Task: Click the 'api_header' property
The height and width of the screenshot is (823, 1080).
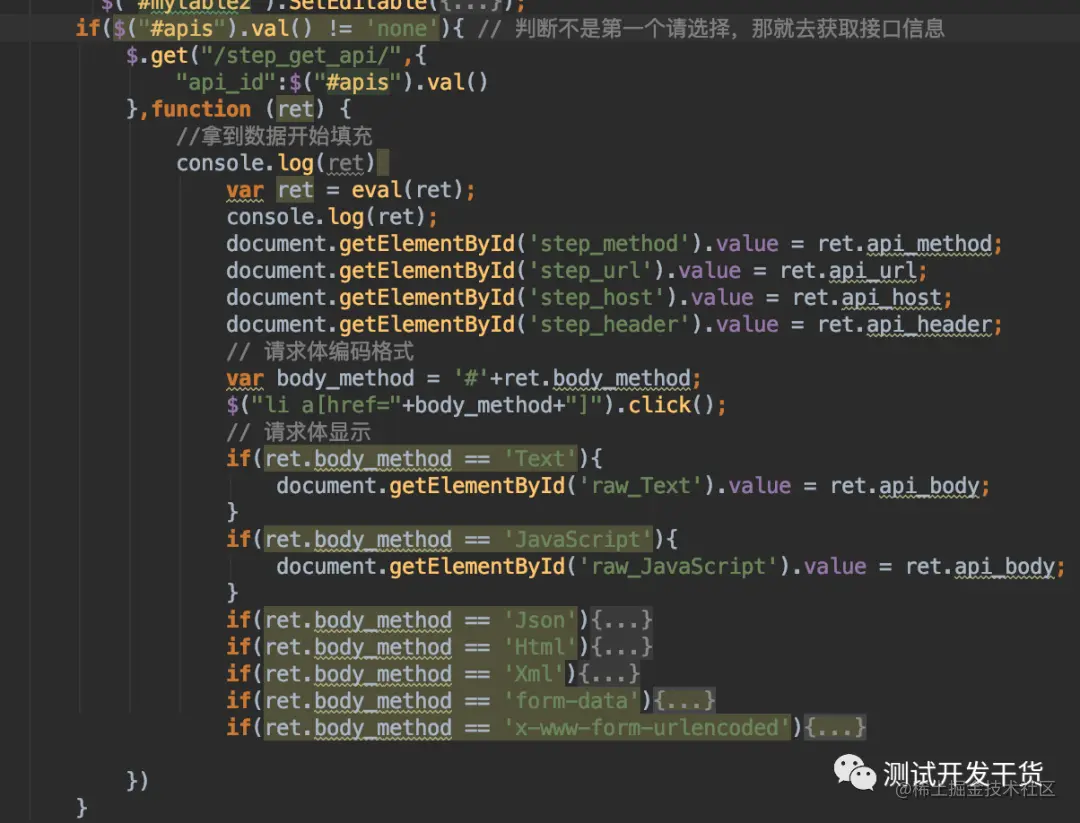Action: 928,324
